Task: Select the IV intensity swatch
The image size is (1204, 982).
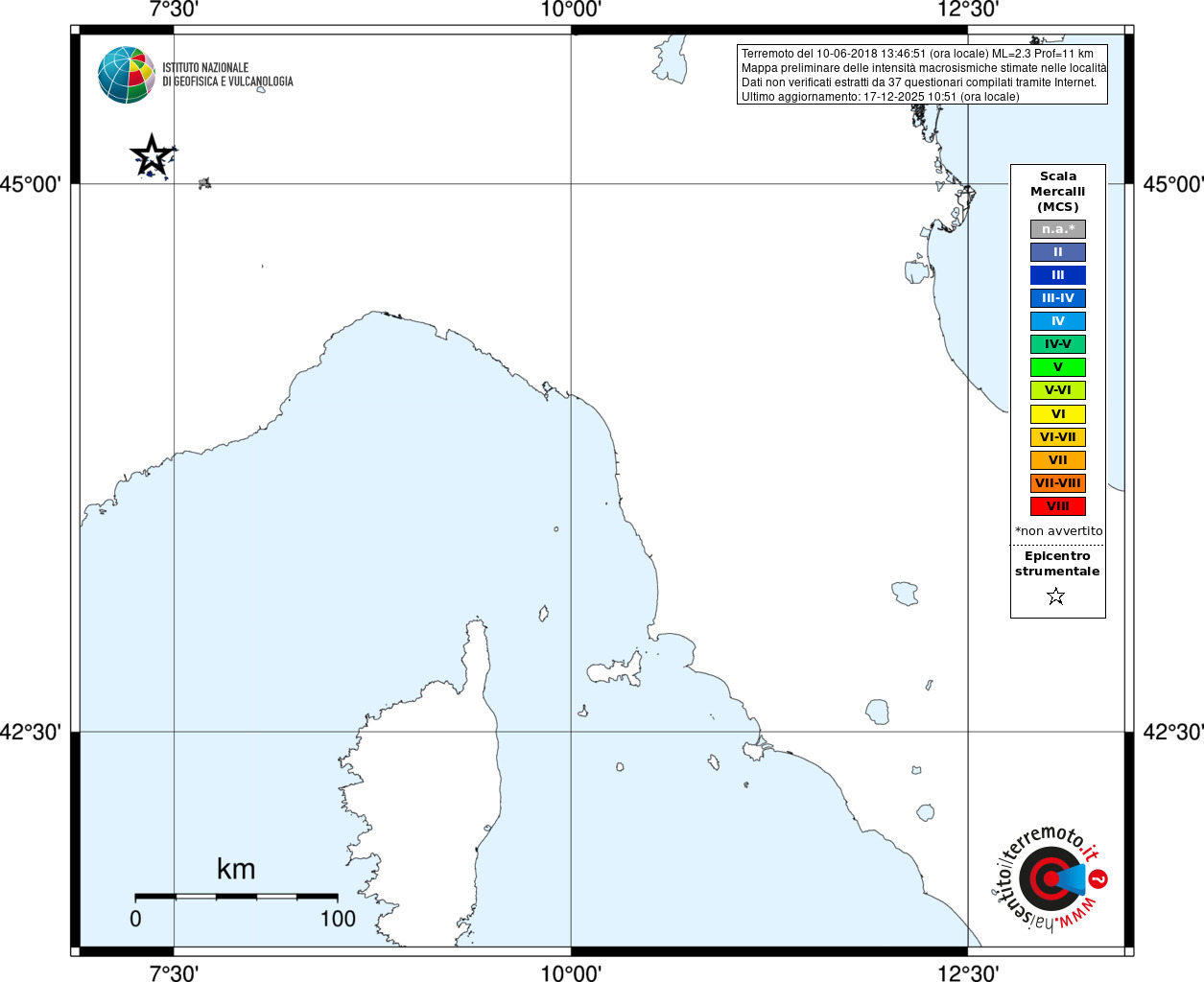Action: 1058,321
